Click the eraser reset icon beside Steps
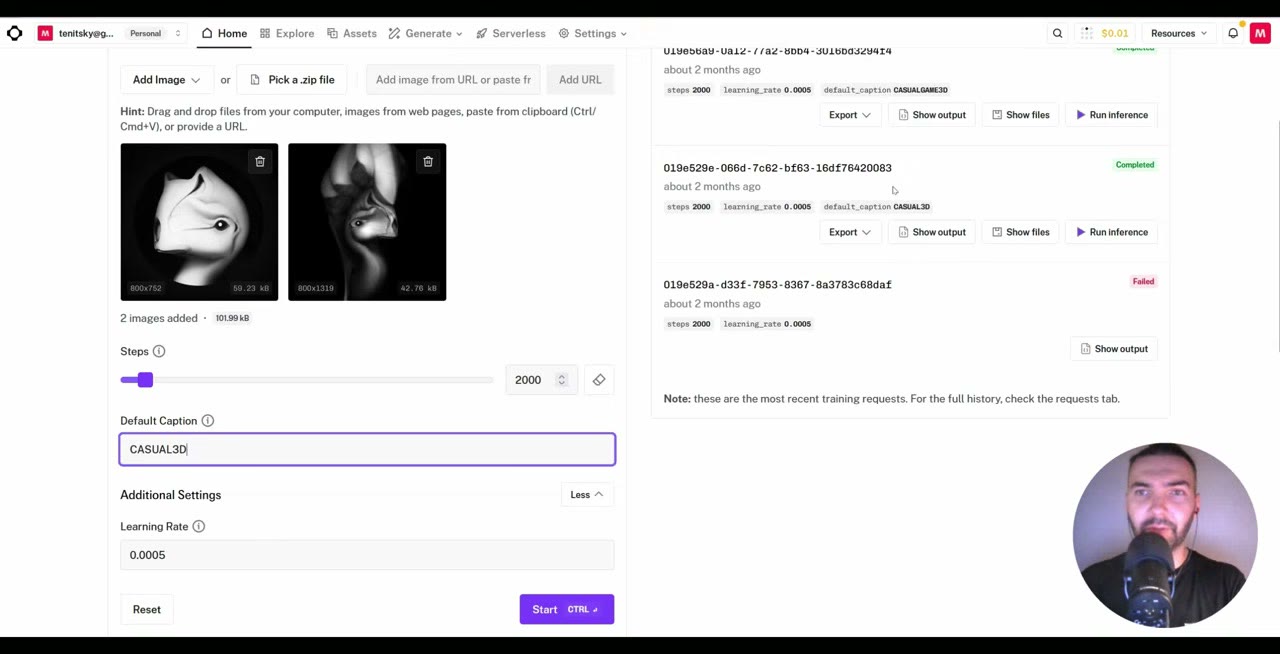Viewport: 1280px width, 654px height. [x=599, y=380]
